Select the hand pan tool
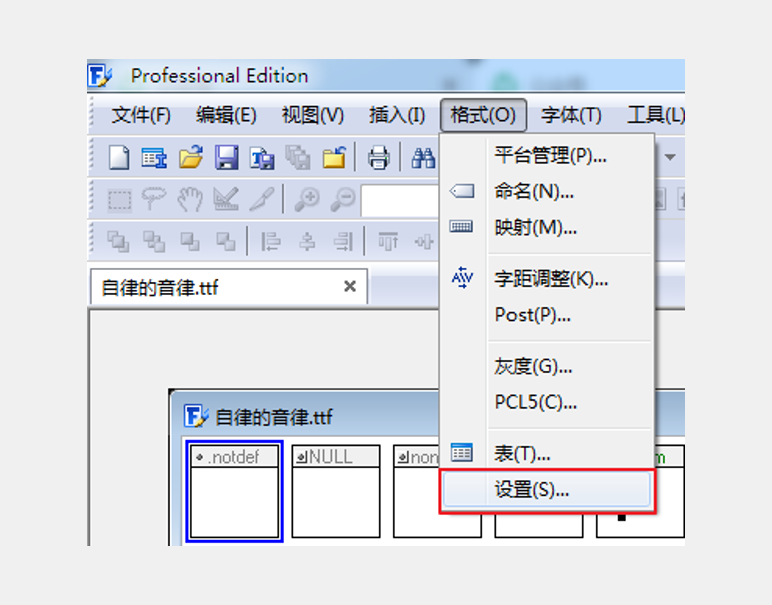772x605 pixels. (x=190, y=199)
